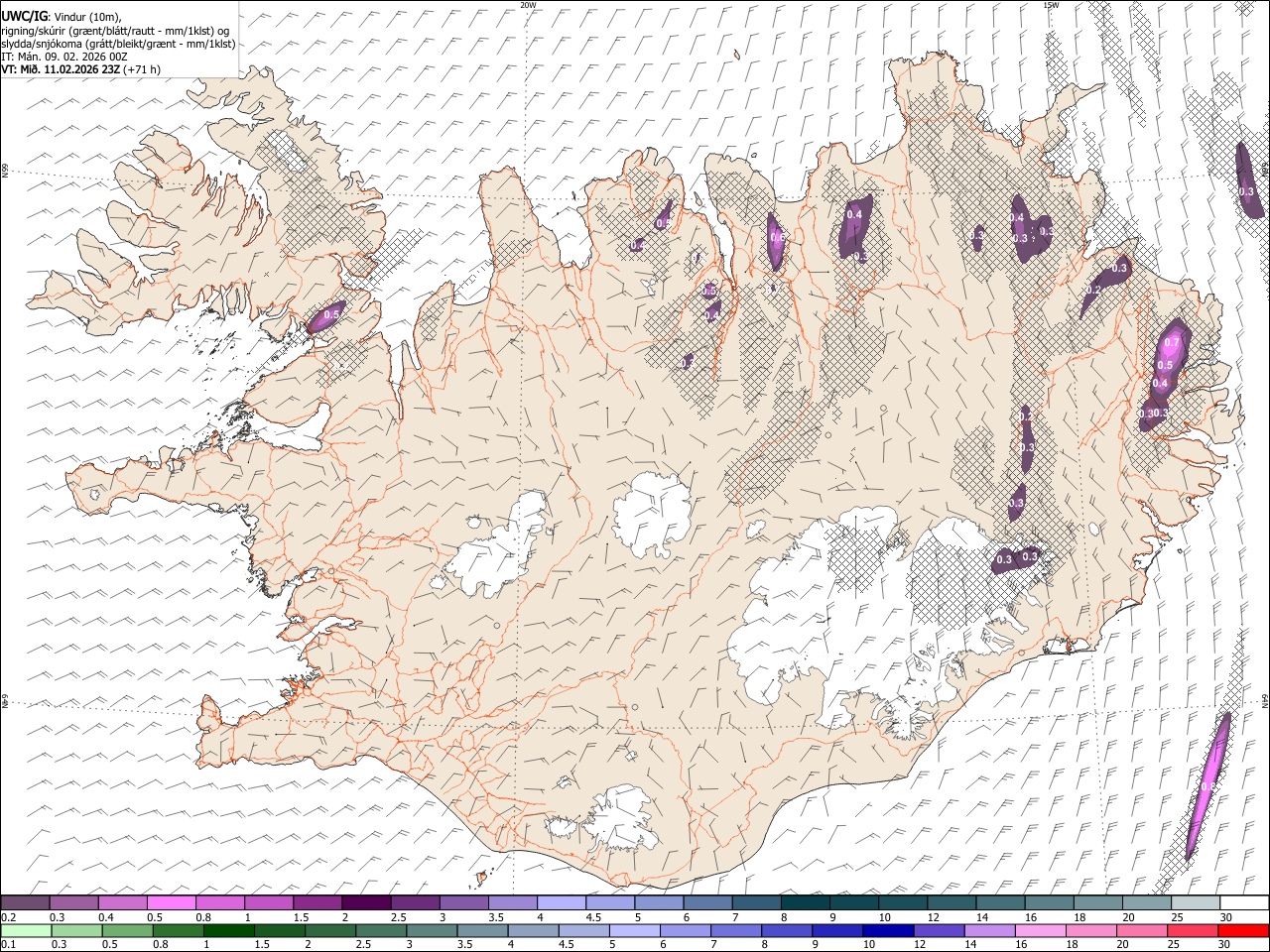
Task: Pick the darkest green bottom-row swatch between 1 and 1.5
Action: click(229, 930)
